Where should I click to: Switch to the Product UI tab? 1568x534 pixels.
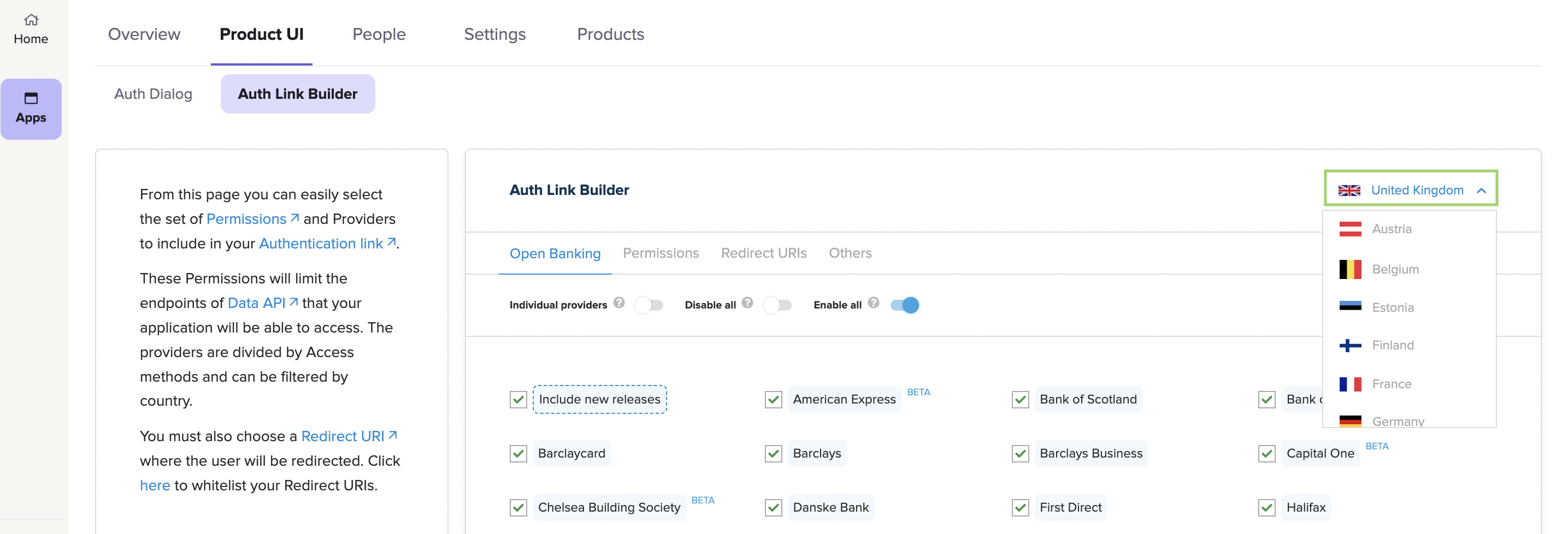pos(262,34)
